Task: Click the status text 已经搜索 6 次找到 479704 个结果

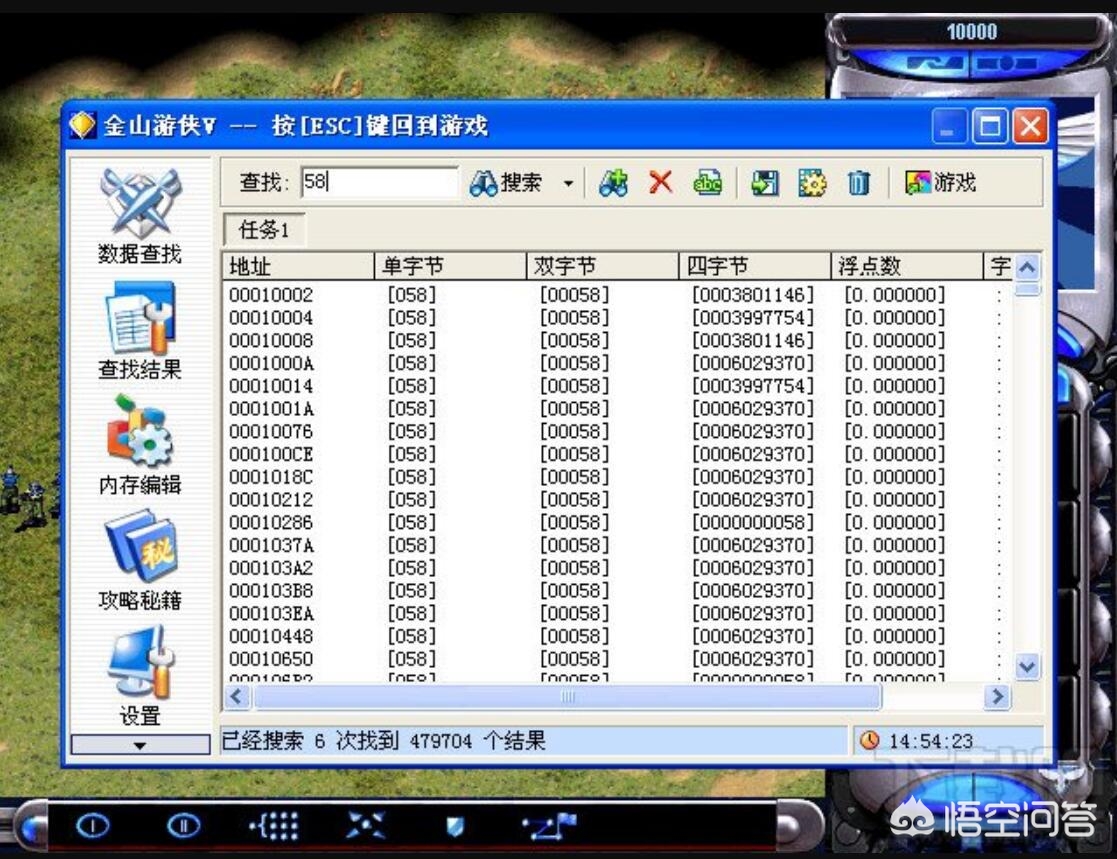Action: coord(384,741)
